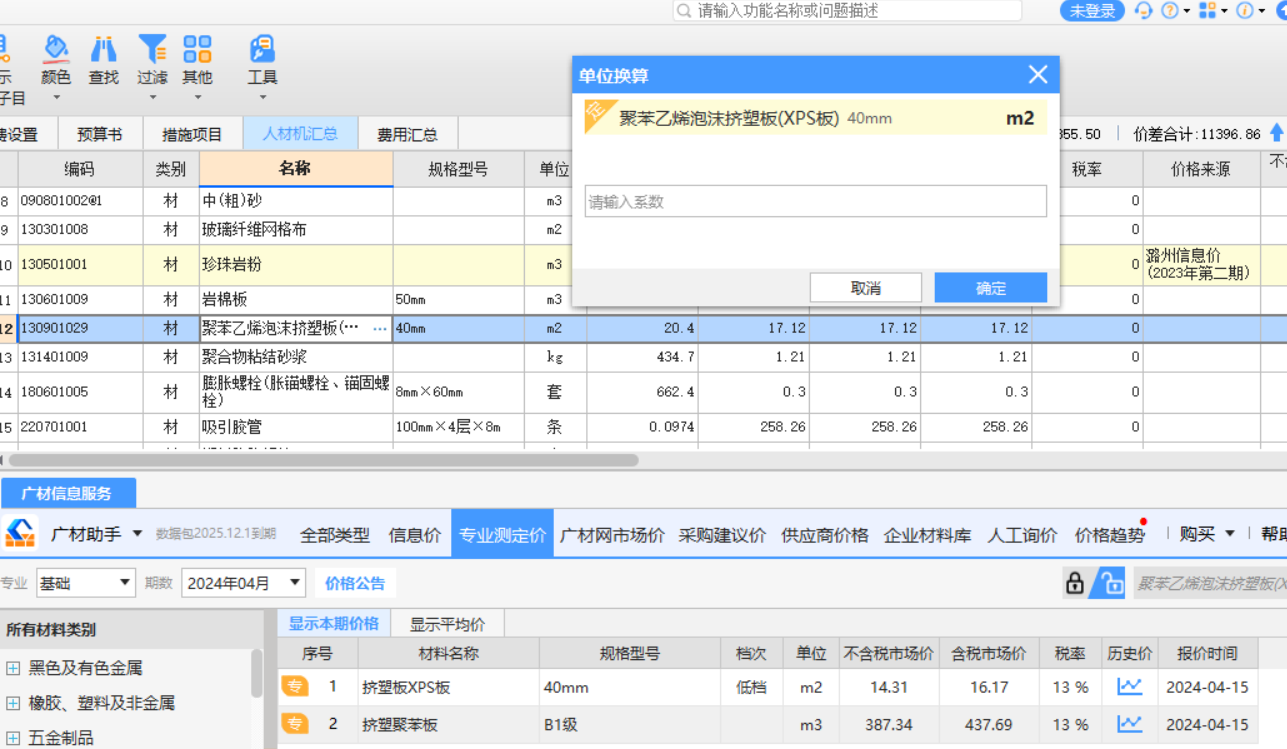The height and width of the screenshot is (749, 1287).
Task: Click the blue open padlock icon
Action: click(x=1107, y=583)
